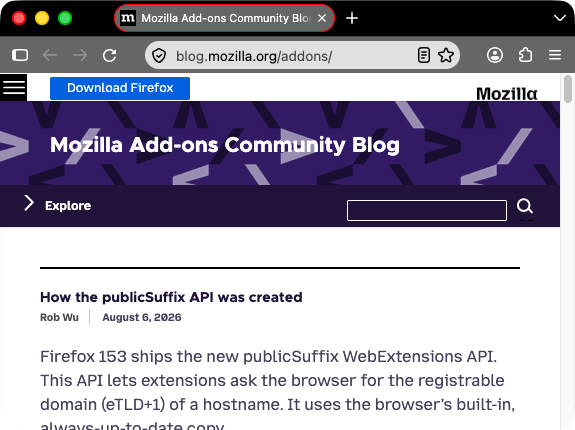This screenshot has height=430, width=575.
Task: Open the Firefox account icon
Action: (x=495, y=55)
